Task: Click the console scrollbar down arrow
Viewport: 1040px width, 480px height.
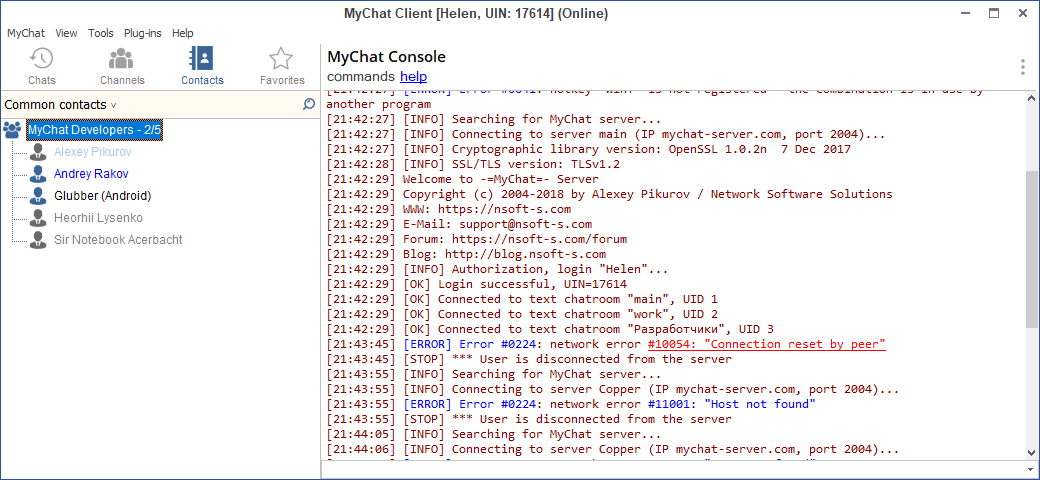Action: pos(1031,452)
